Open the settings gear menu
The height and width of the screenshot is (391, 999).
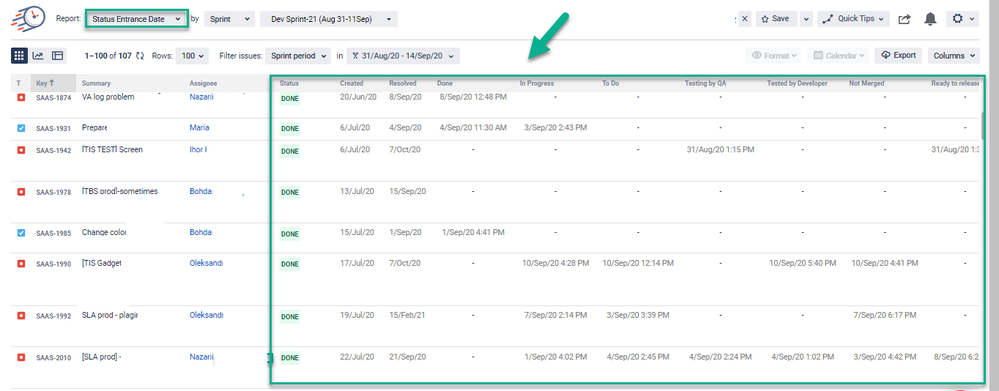(962, 19)
